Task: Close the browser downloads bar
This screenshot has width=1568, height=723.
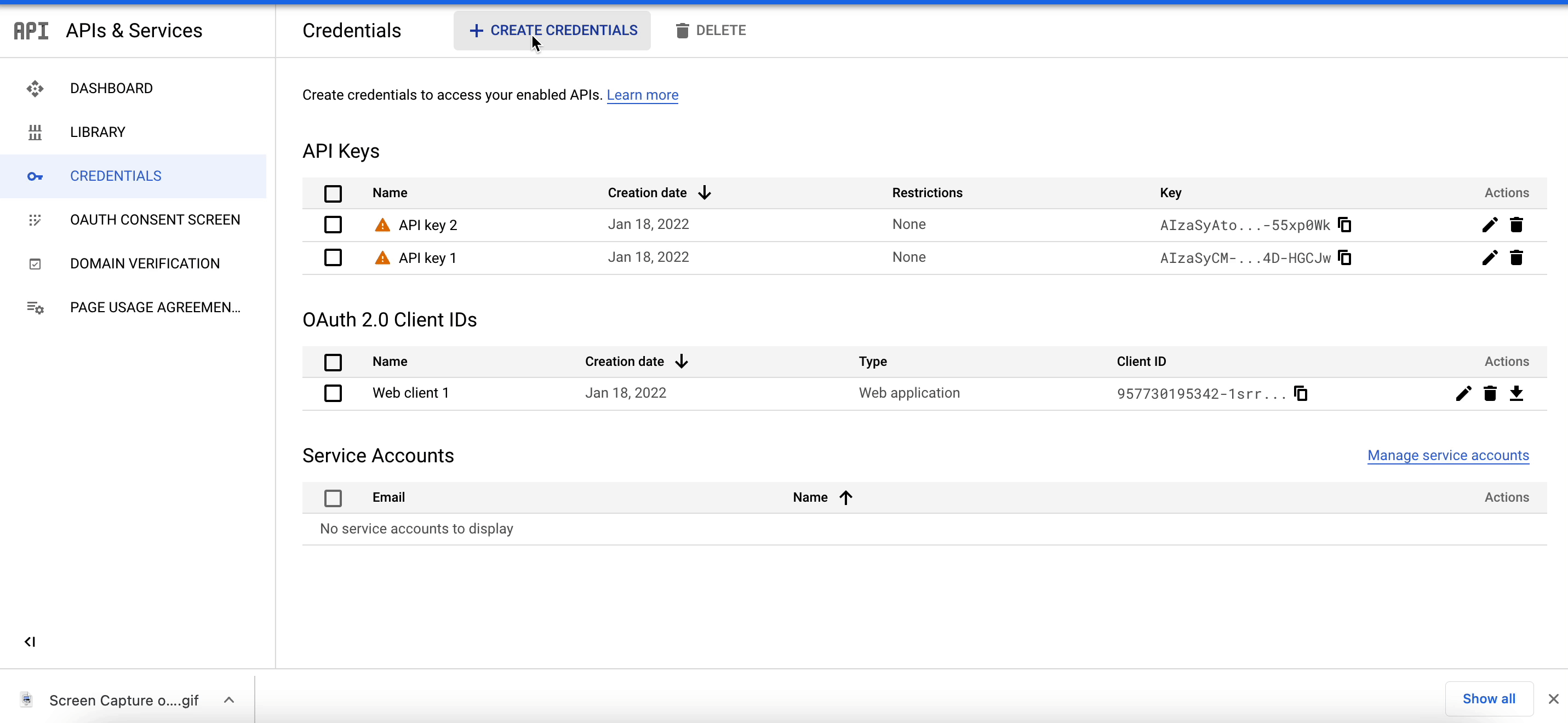Action: coord(1553,699)
